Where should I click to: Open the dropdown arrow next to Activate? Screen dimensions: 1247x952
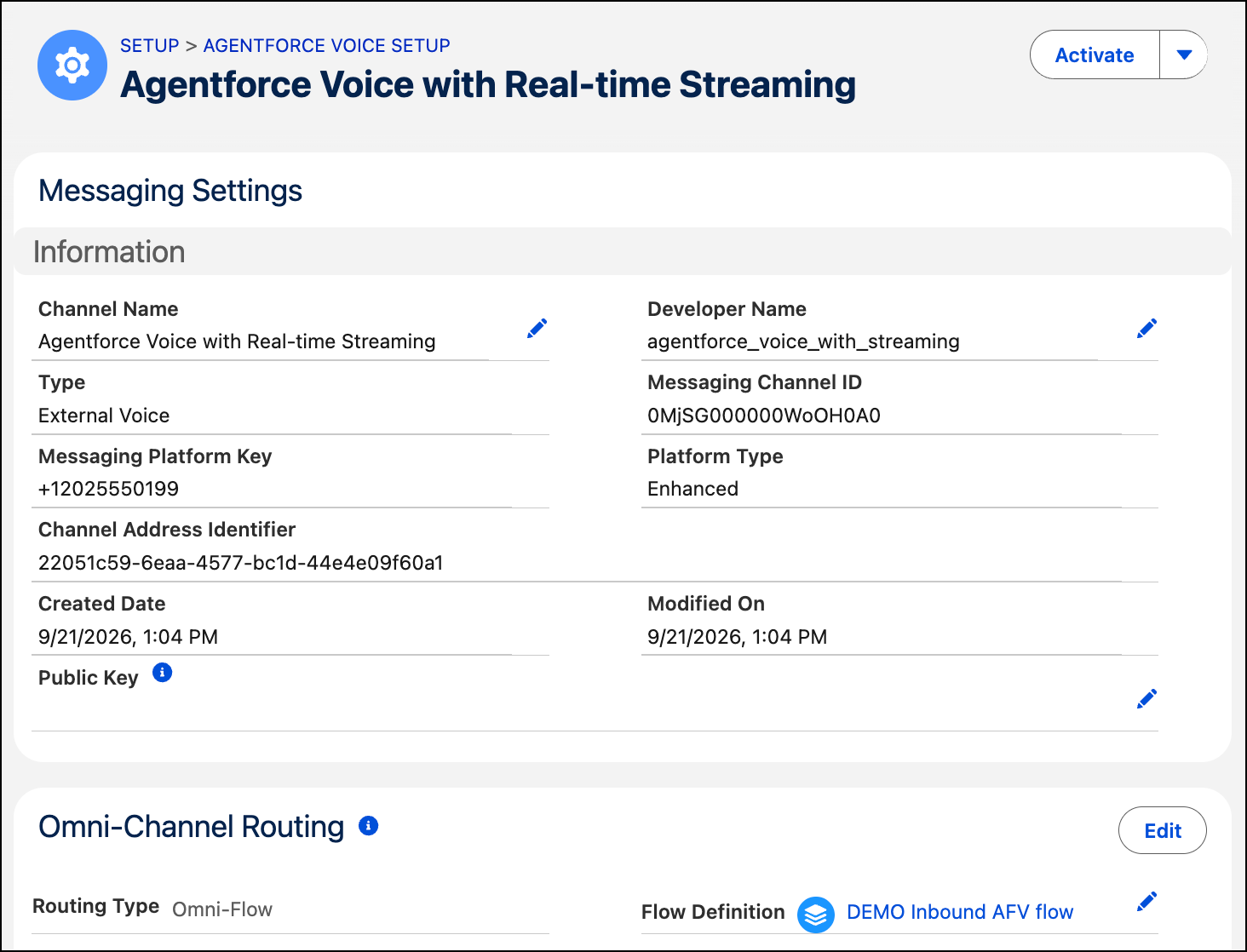1183,55
